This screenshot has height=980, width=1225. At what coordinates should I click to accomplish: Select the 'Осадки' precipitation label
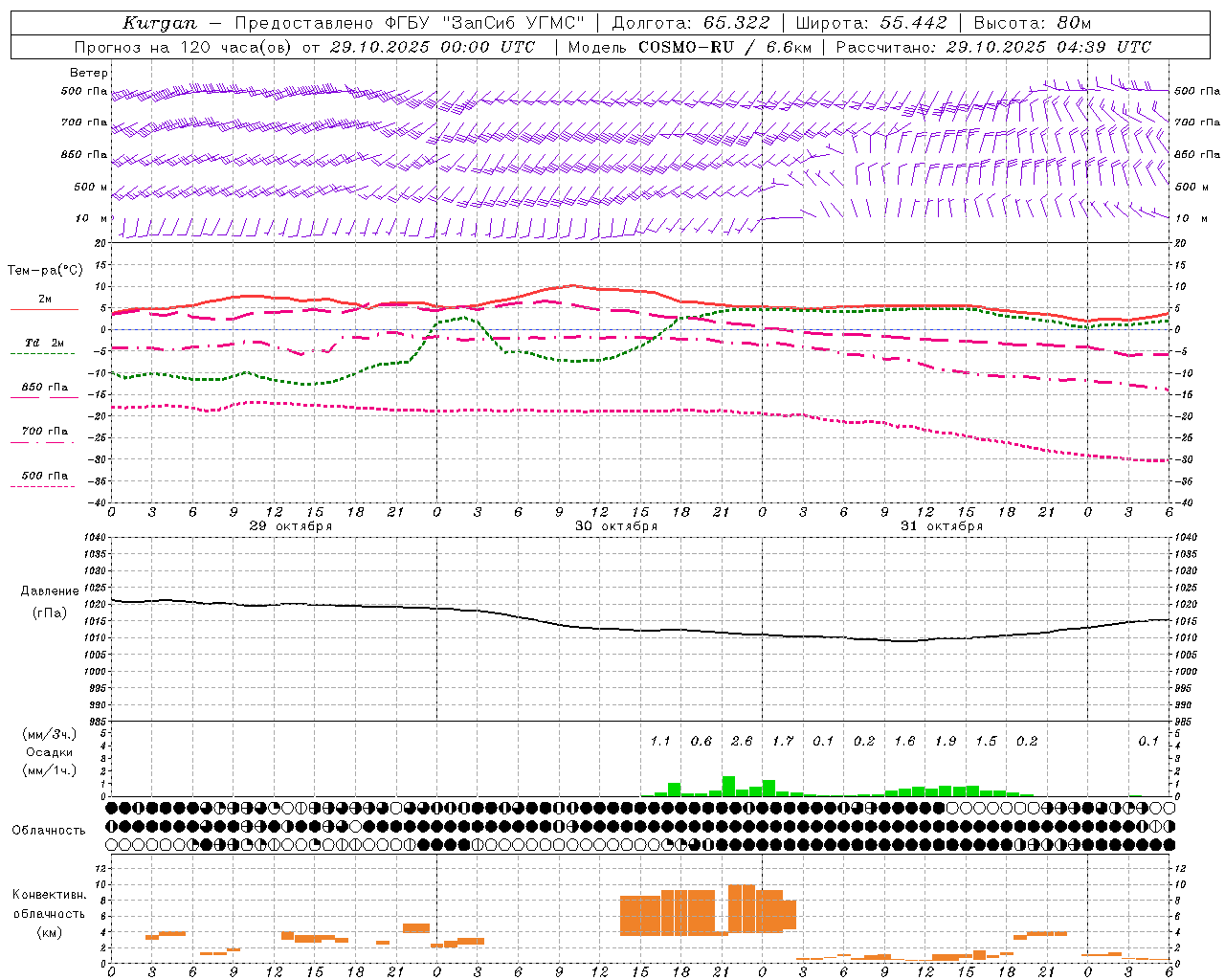[x=50, y=752]
